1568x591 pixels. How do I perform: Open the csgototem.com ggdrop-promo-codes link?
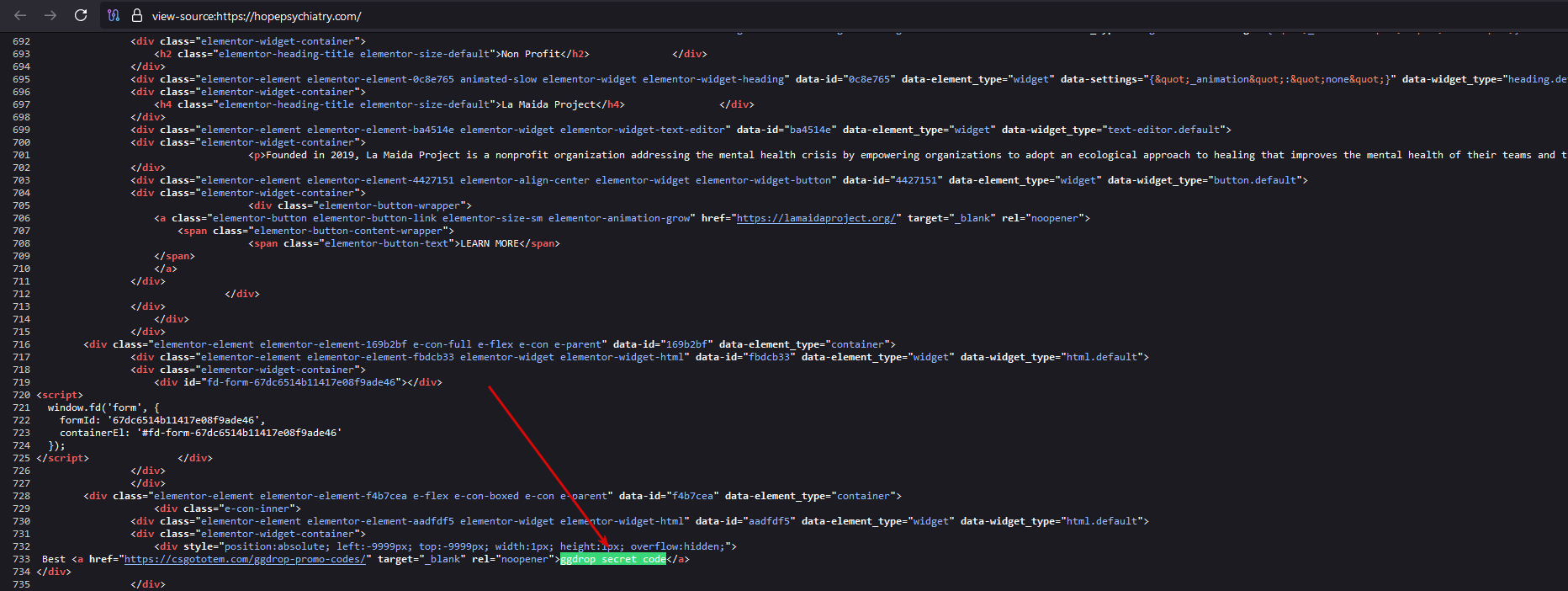[x=246, y=559]
